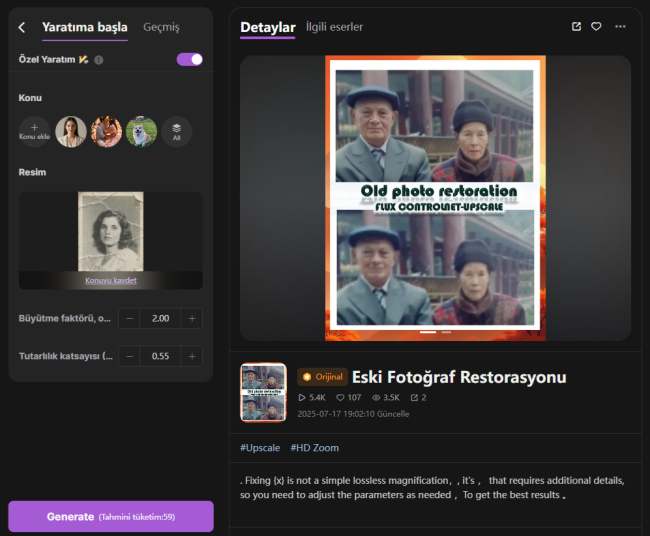The image size is (650, 536).
Task: Click the Konu ekle plus button
Action: coord(34,132)
